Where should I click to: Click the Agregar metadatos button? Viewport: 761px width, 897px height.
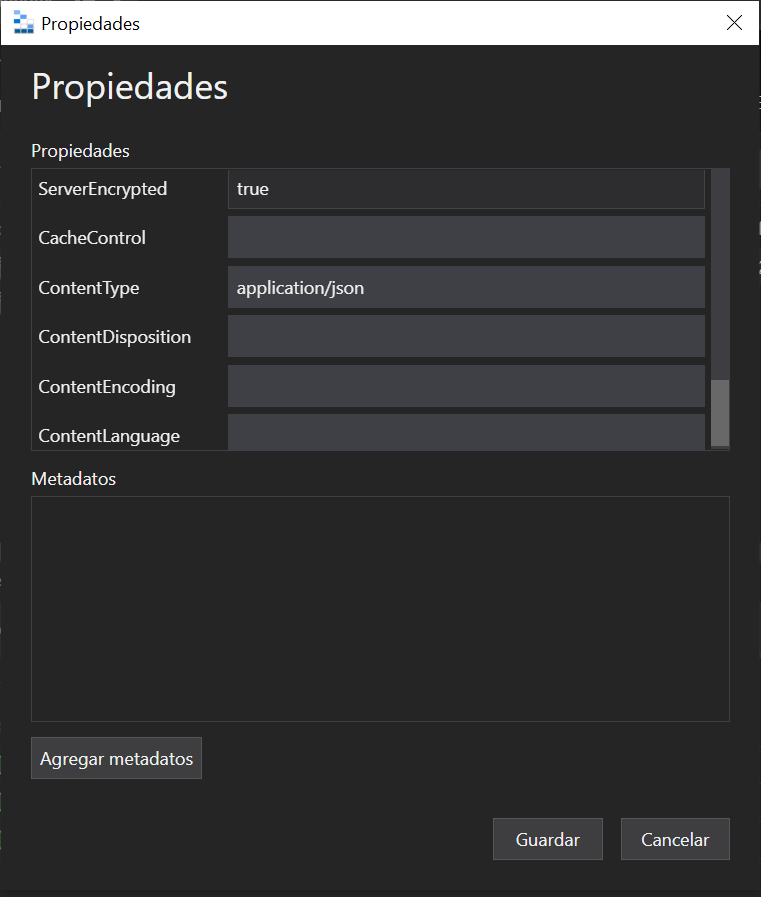(x=116, y=758)
